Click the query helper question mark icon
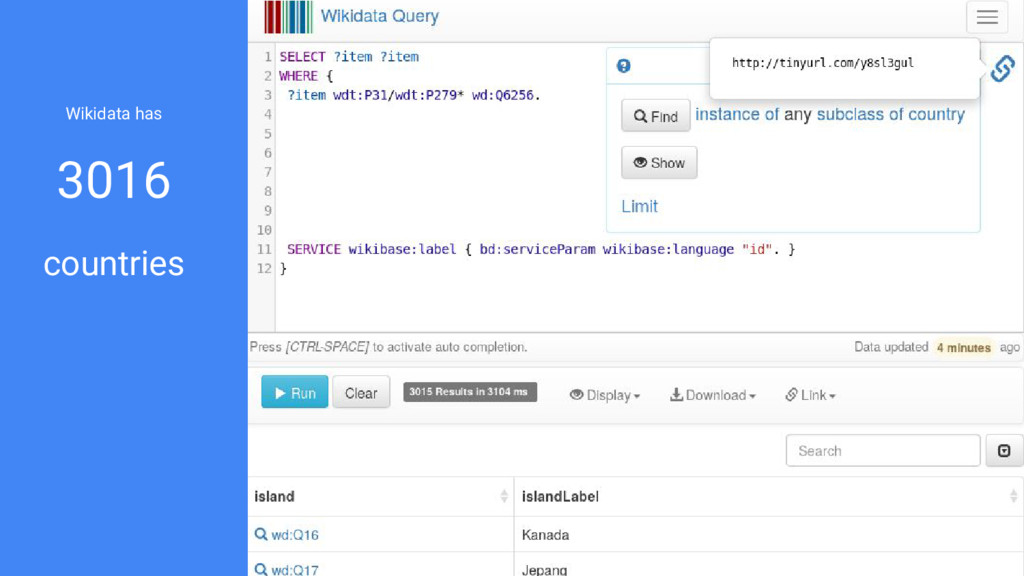Viewport: 1024px width, 576px height. [624, 66]
